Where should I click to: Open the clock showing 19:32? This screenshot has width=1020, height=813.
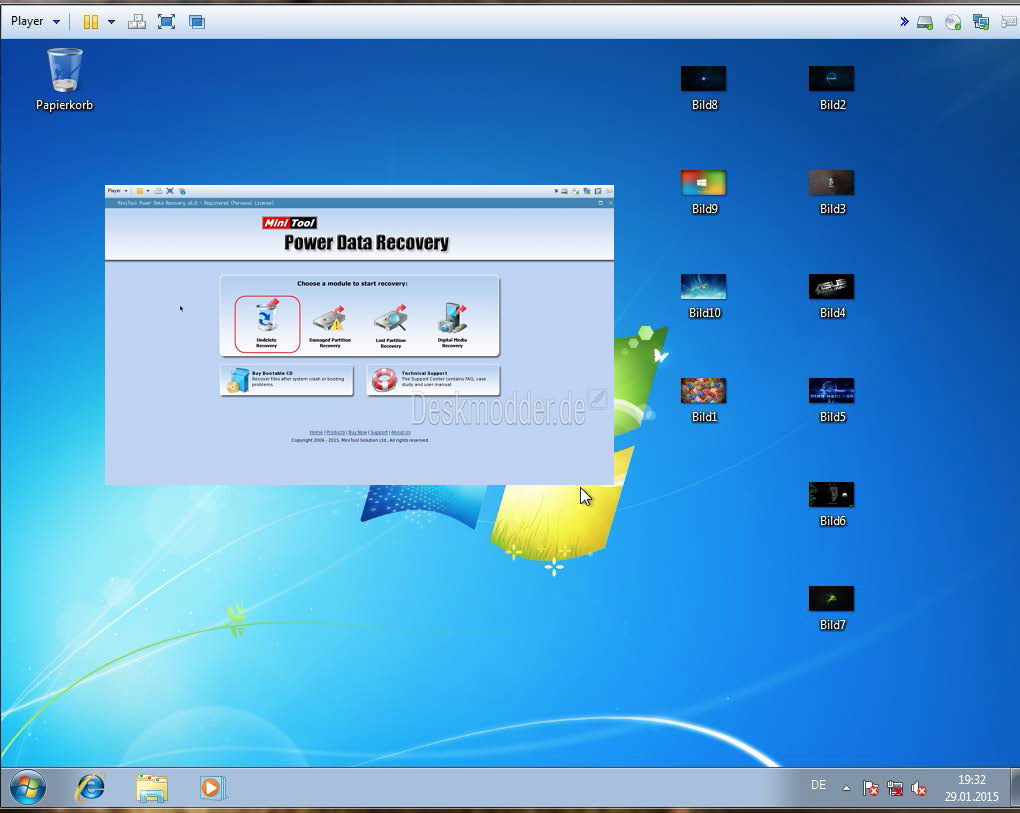pyautogui.click(x=972, y=788)
